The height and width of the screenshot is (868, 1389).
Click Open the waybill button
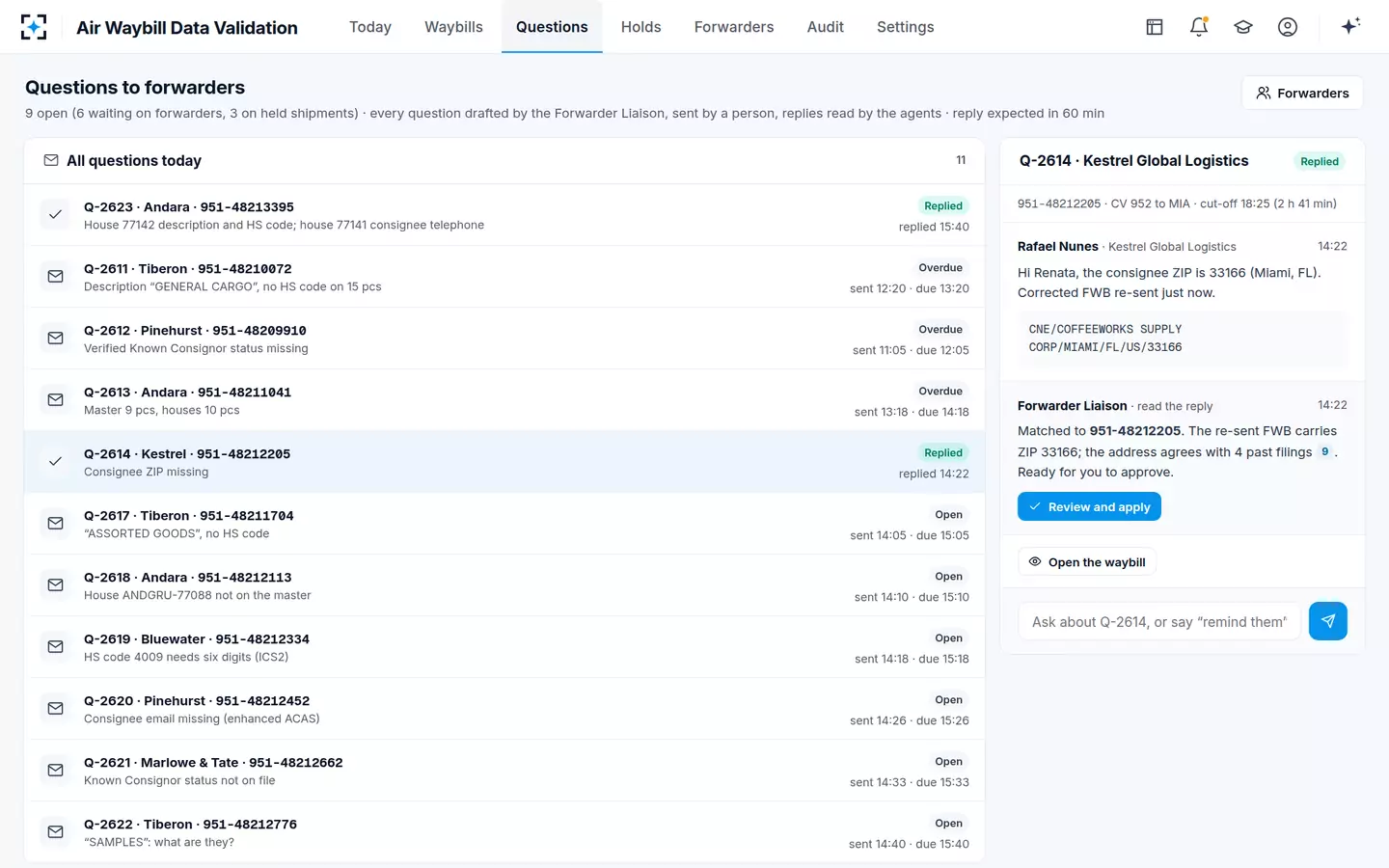pyautogui.click(x=1087, y=562)
